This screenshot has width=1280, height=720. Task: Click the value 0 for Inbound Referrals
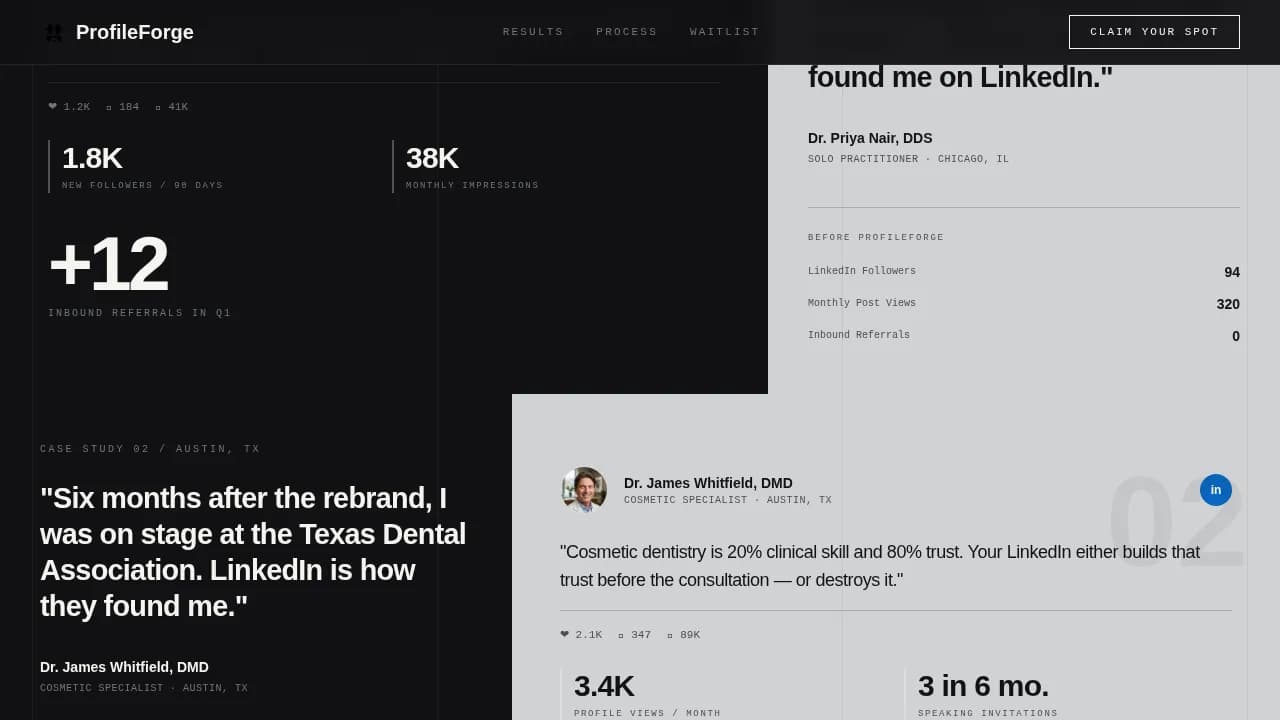click(x=1236, y=336)
